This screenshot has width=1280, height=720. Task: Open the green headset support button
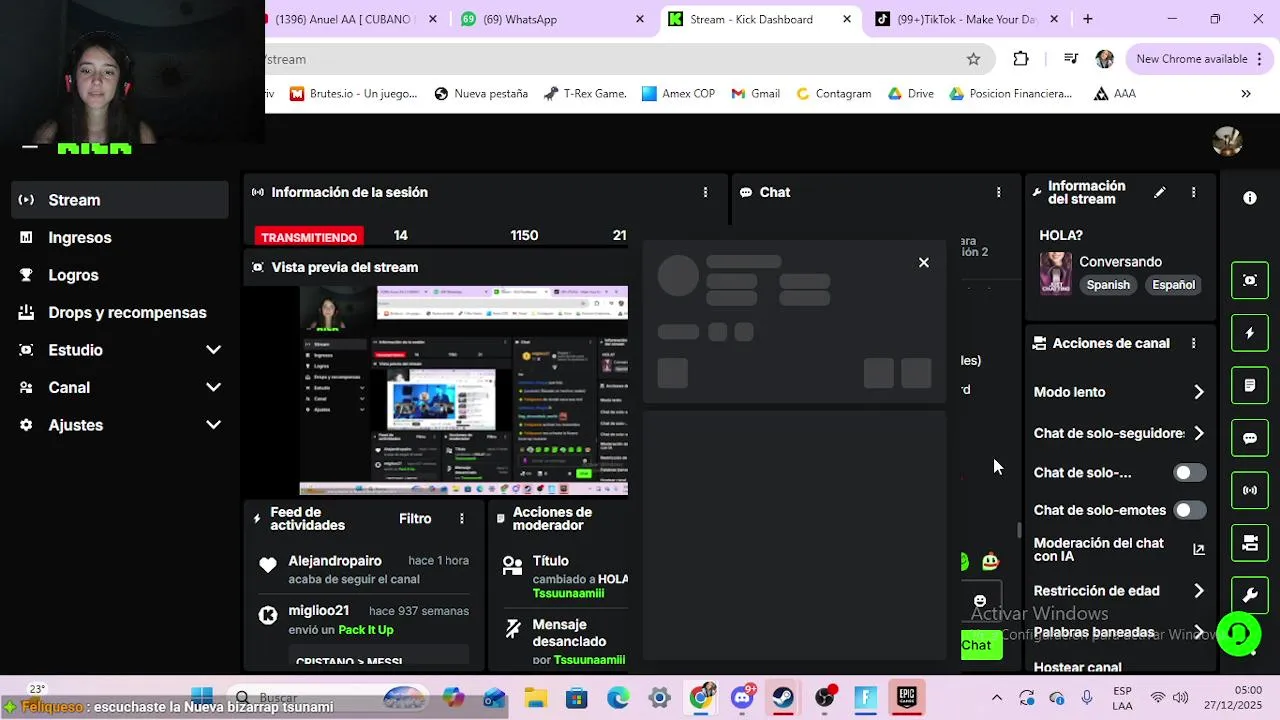1239,634
